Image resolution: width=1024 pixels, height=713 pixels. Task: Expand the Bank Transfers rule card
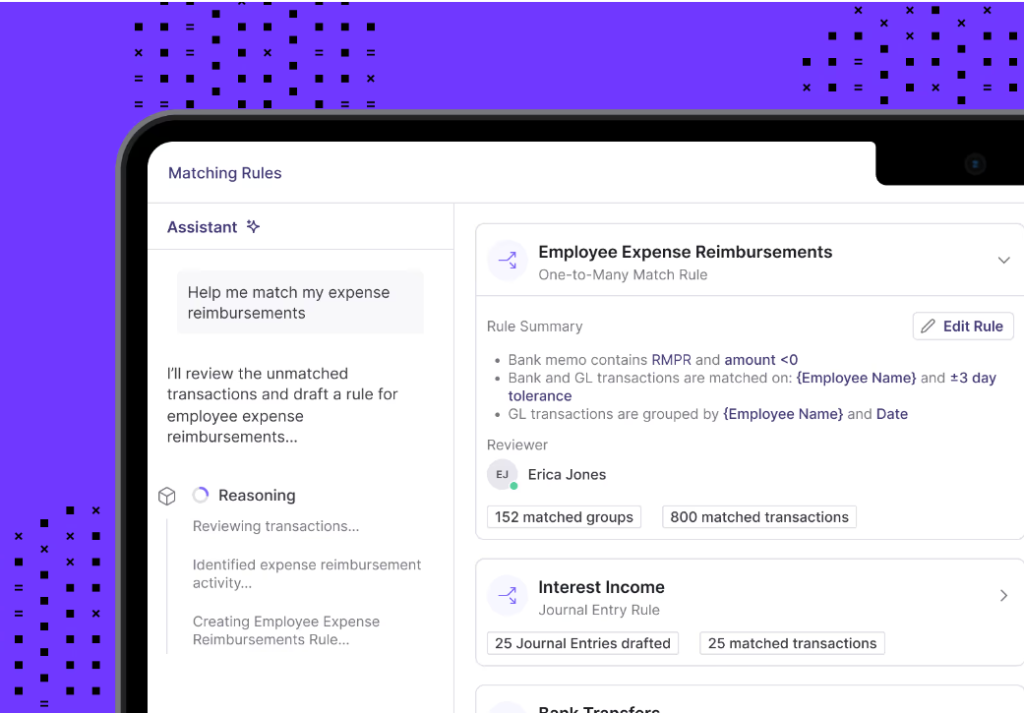[x=598, y=707]
